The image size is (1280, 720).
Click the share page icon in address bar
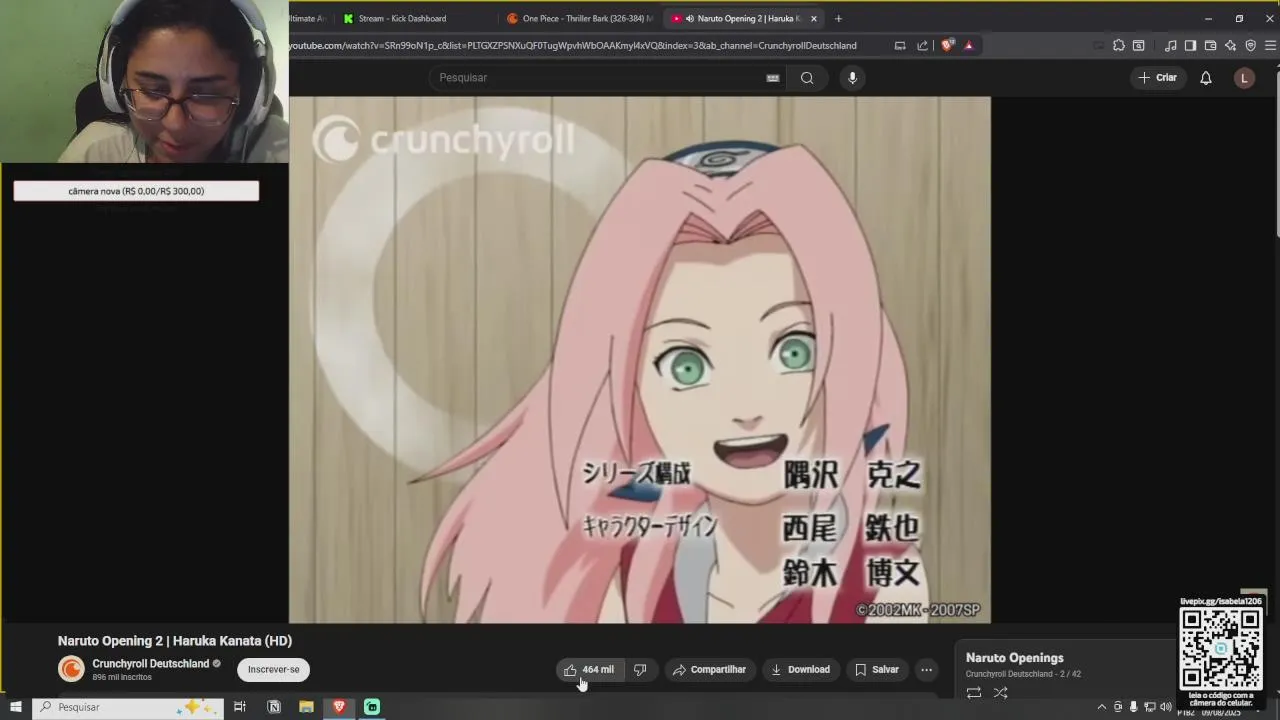tap(922, 45)
